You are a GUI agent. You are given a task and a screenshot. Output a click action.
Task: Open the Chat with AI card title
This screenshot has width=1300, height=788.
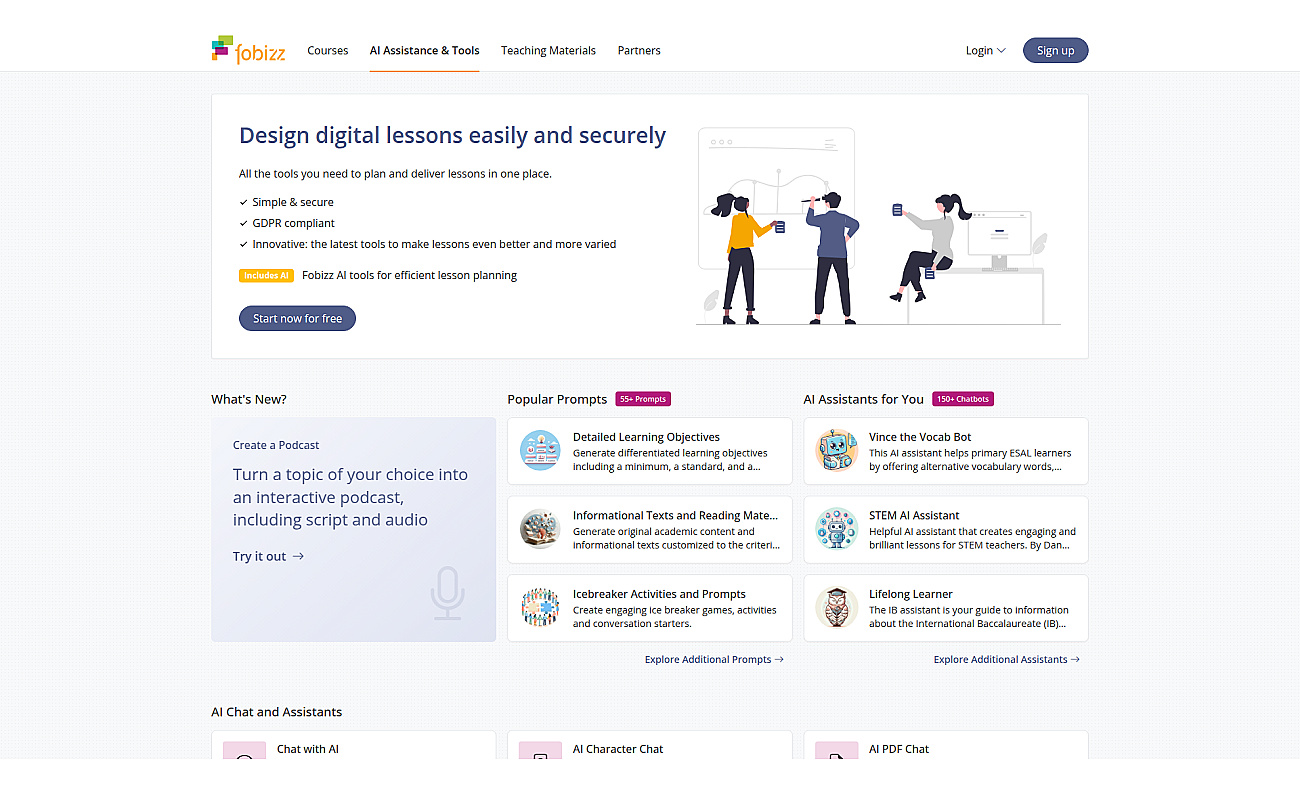pos(308,749)
